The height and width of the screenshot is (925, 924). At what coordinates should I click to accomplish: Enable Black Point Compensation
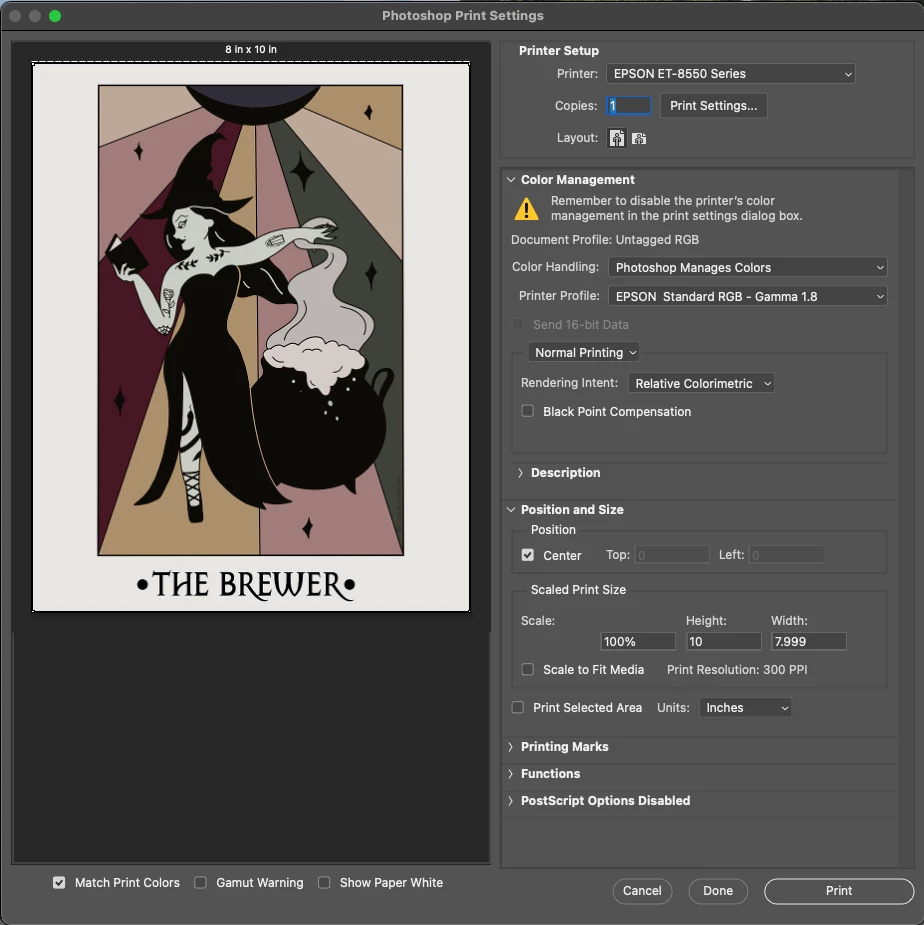point(527,411)
